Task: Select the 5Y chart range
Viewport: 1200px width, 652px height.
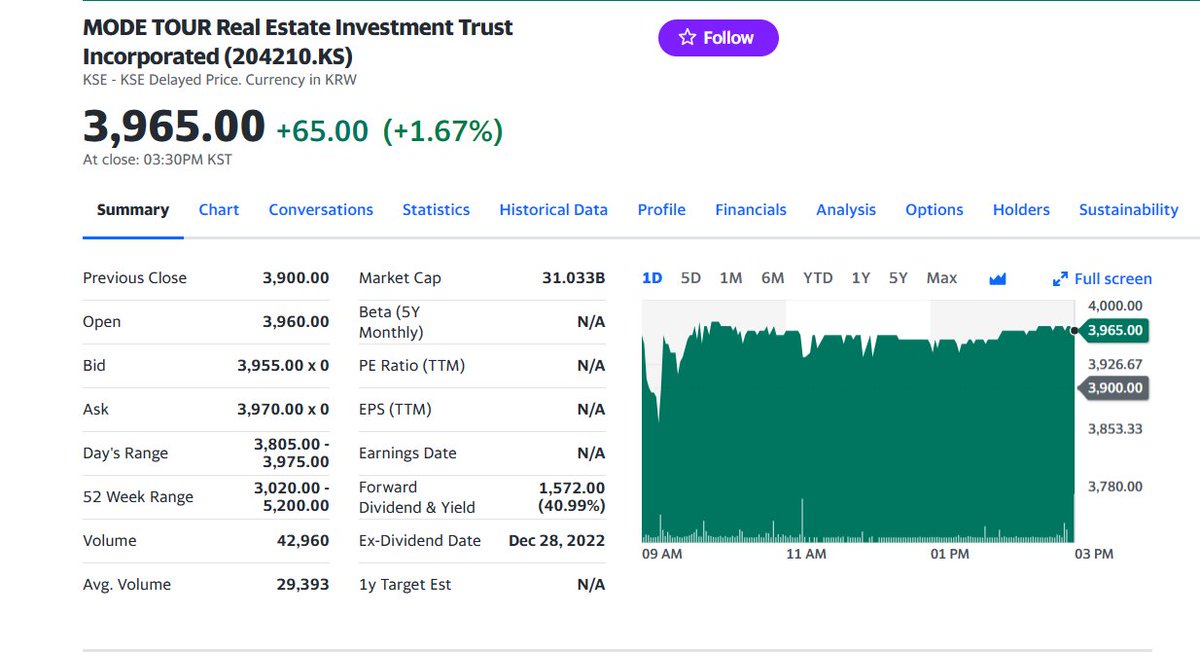Action: coord(898,278)
